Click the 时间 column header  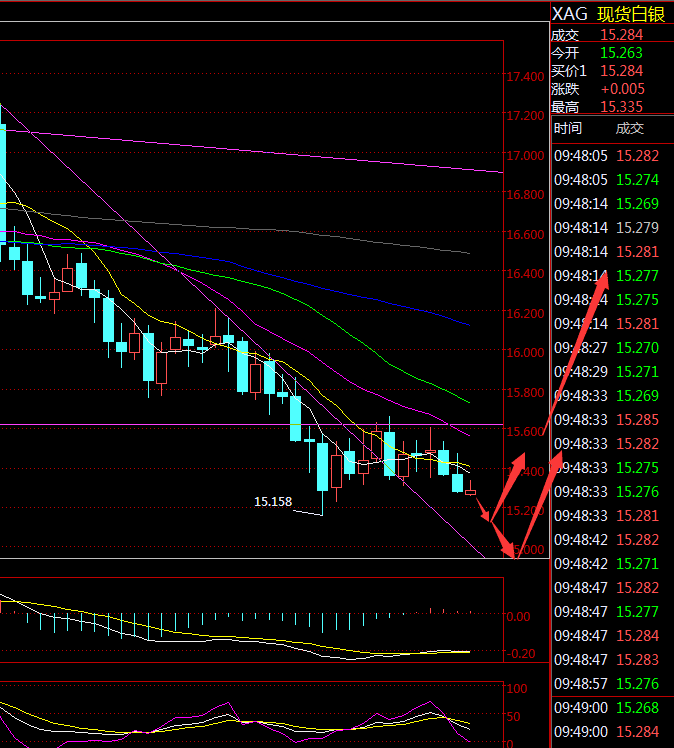pyautogui.click(x=568, y=128)
